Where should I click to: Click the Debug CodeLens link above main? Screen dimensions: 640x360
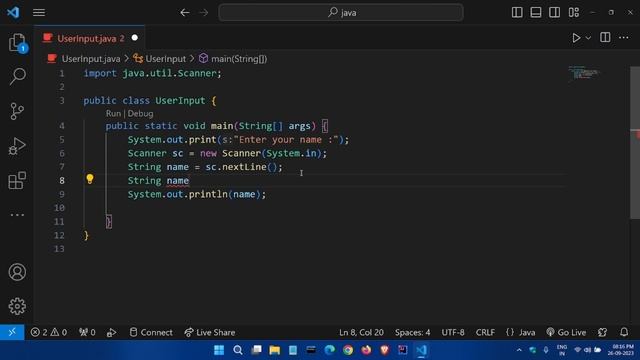coord(140,113)
